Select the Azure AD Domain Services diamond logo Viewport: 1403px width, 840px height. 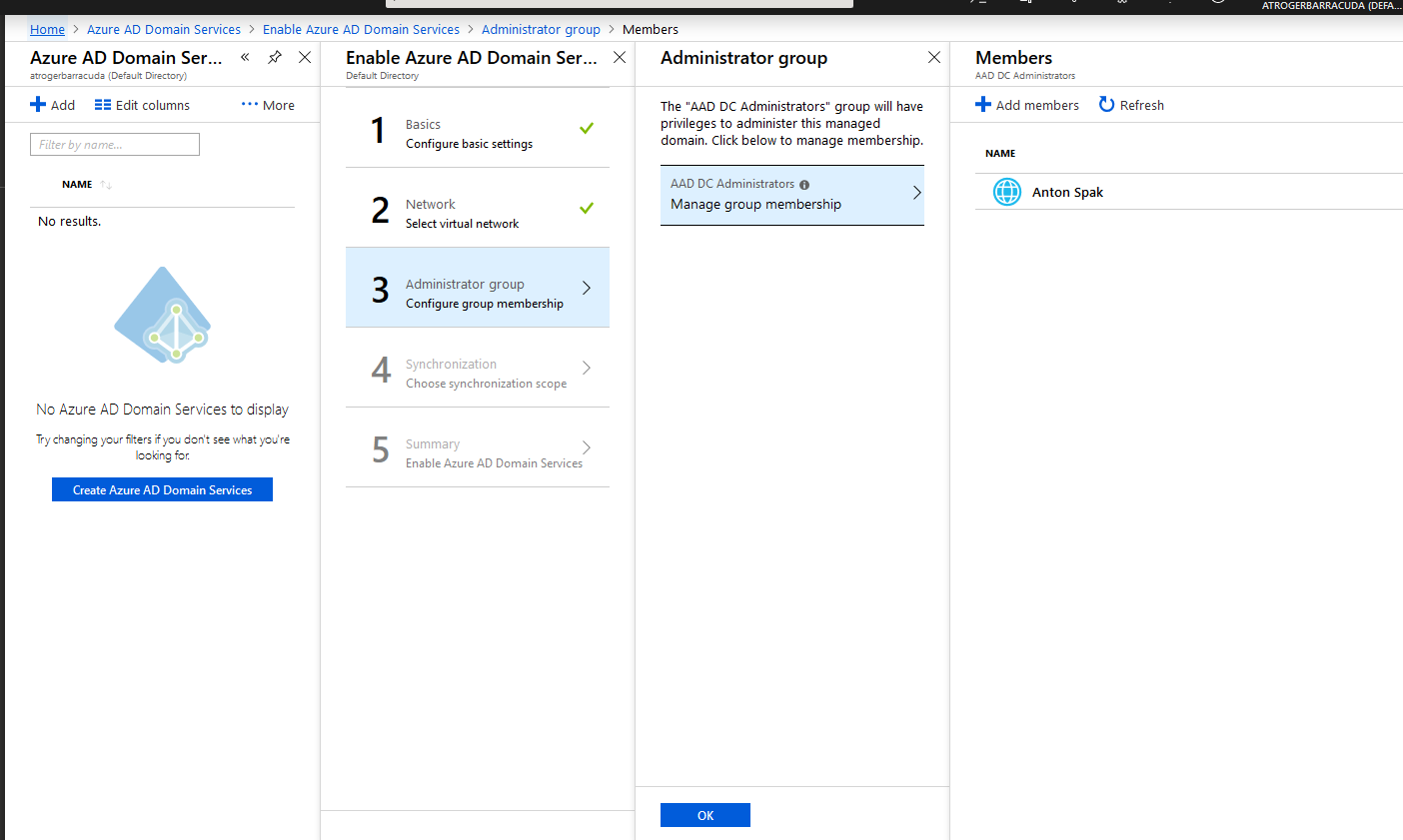point(162,316)
